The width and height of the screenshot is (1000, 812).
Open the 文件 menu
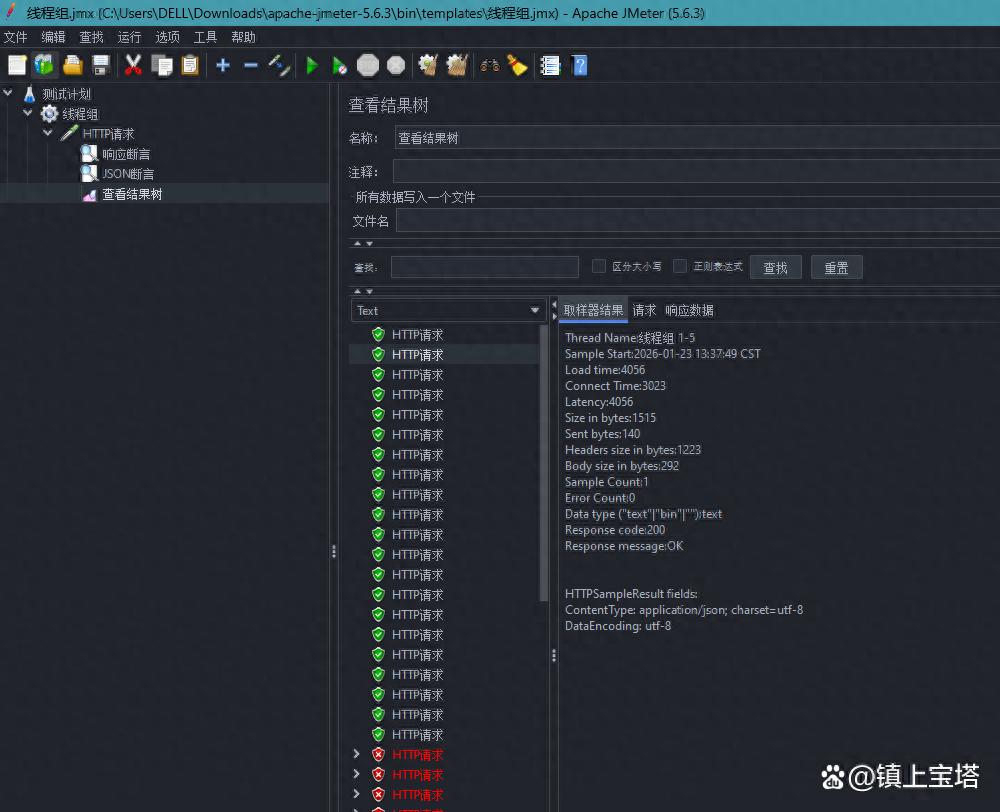pos(15,37)
